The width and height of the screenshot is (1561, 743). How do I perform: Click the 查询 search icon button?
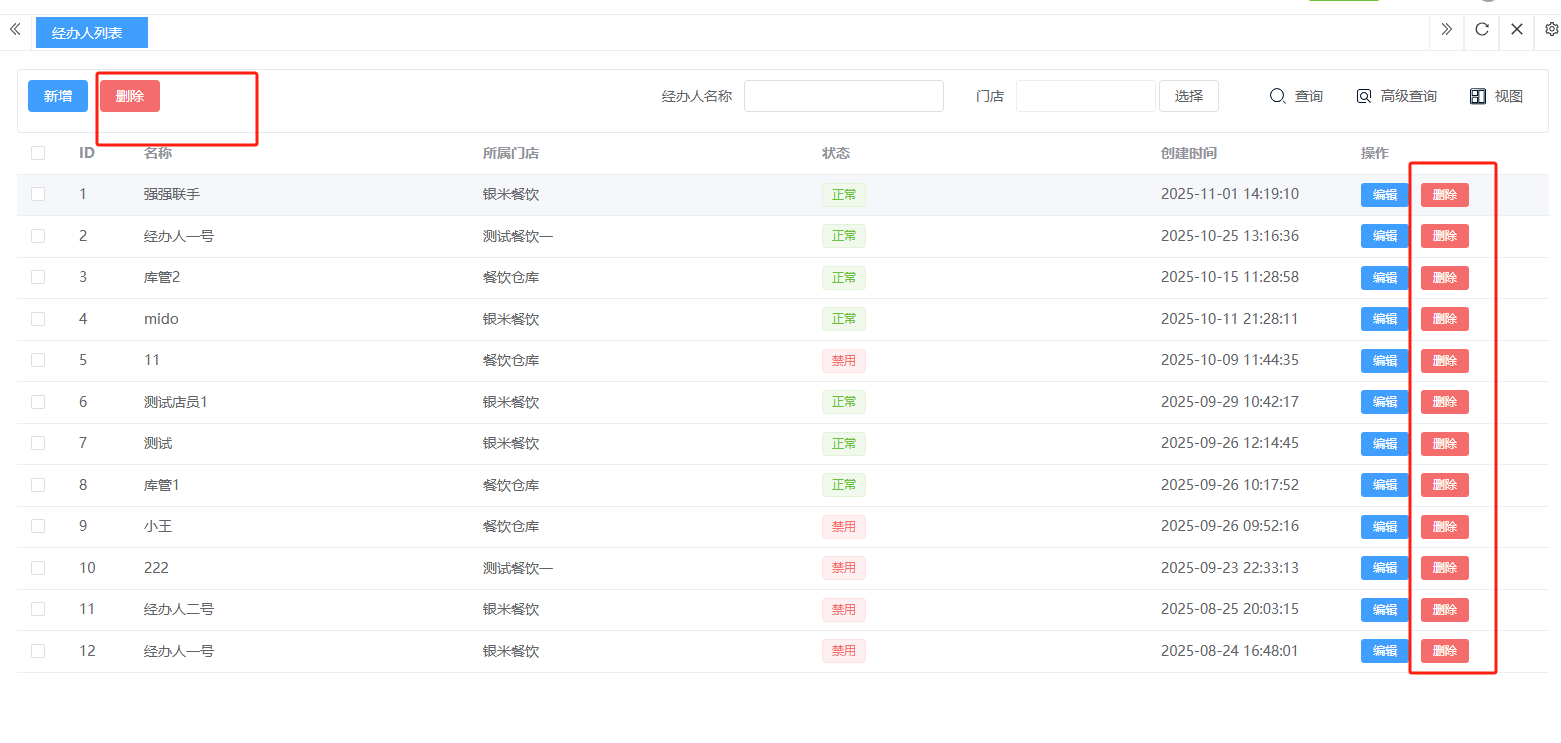[1296, 96]
